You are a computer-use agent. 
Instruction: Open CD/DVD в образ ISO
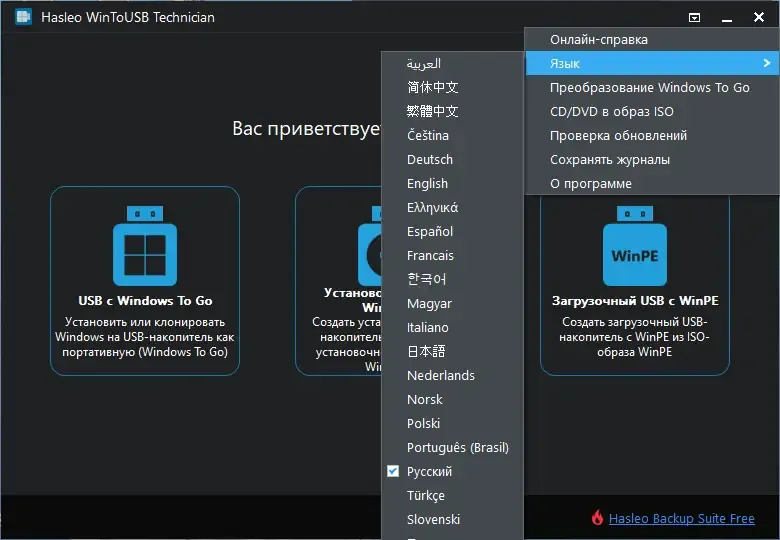coord(652,111)
